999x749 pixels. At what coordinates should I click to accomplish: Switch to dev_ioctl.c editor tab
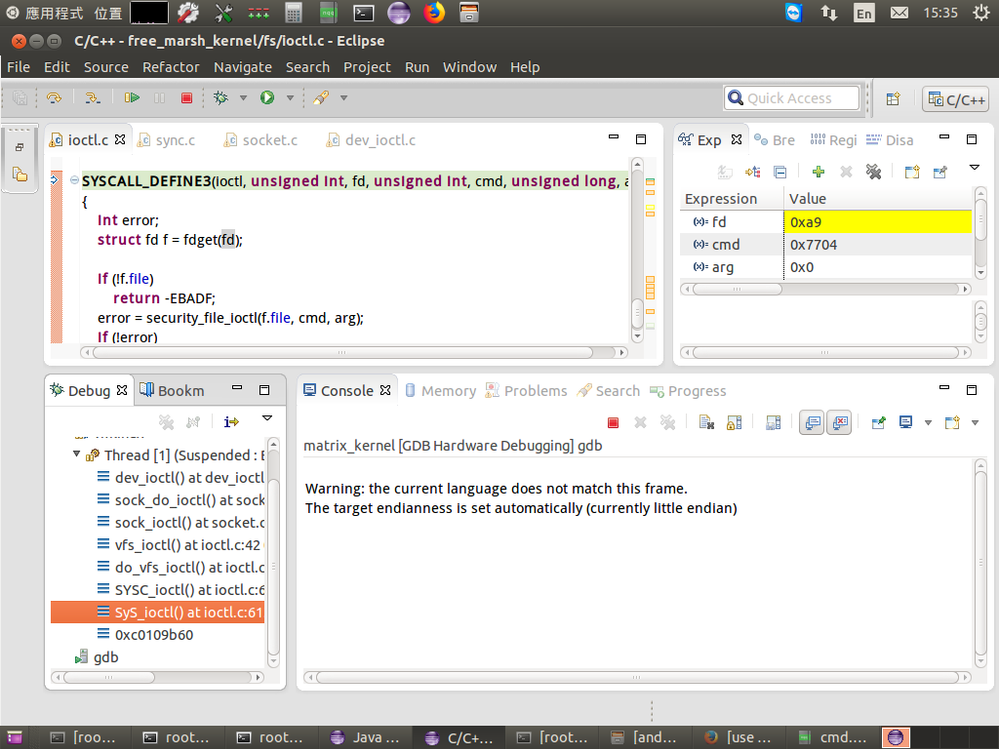(371, 140)
